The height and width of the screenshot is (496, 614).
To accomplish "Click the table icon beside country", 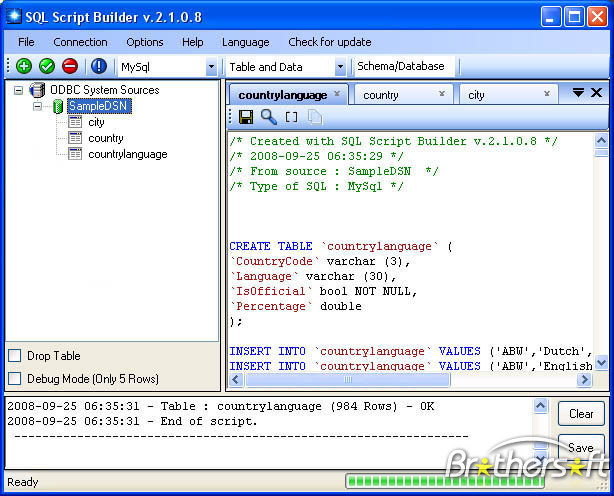I will click(x=75, y=138).
